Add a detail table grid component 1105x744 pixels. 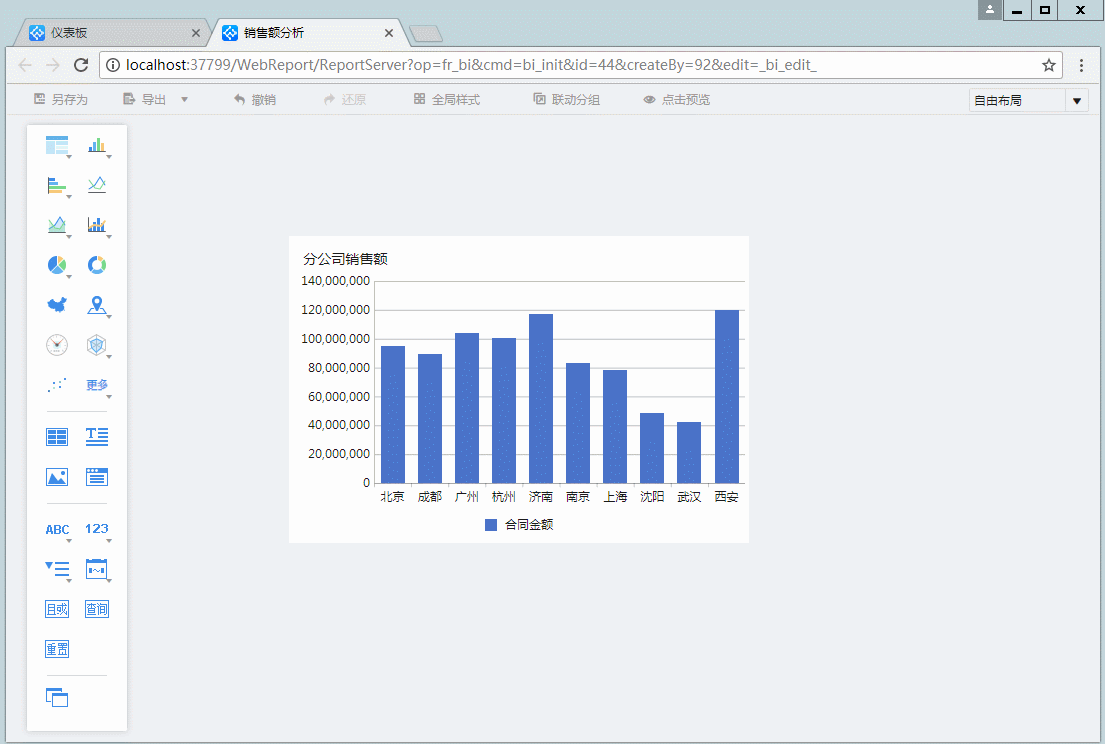56,437
